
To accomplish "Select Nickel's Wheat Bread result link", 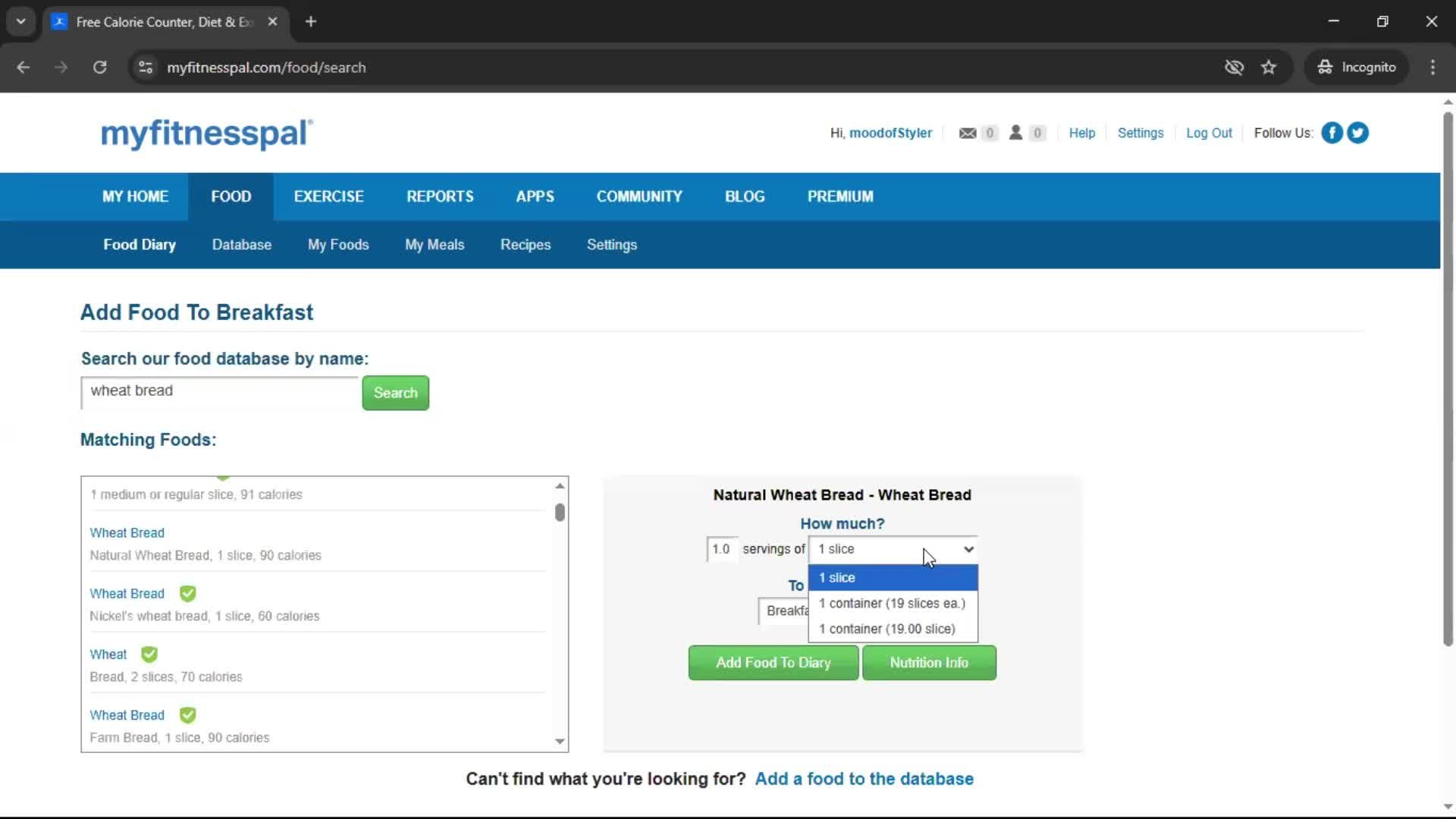I will pos(127,594).
